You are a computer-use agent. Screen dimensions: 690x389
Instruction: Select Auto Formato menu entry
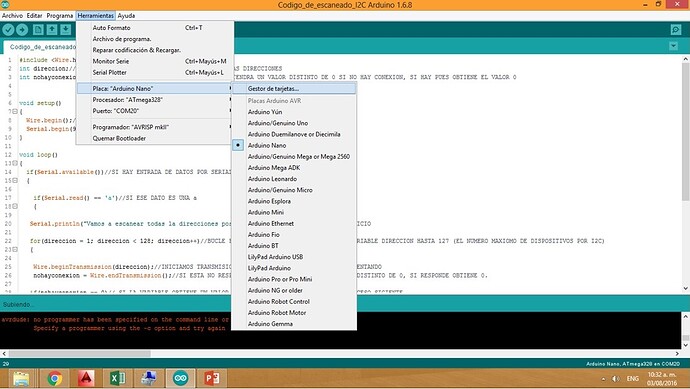coord(155,28)
